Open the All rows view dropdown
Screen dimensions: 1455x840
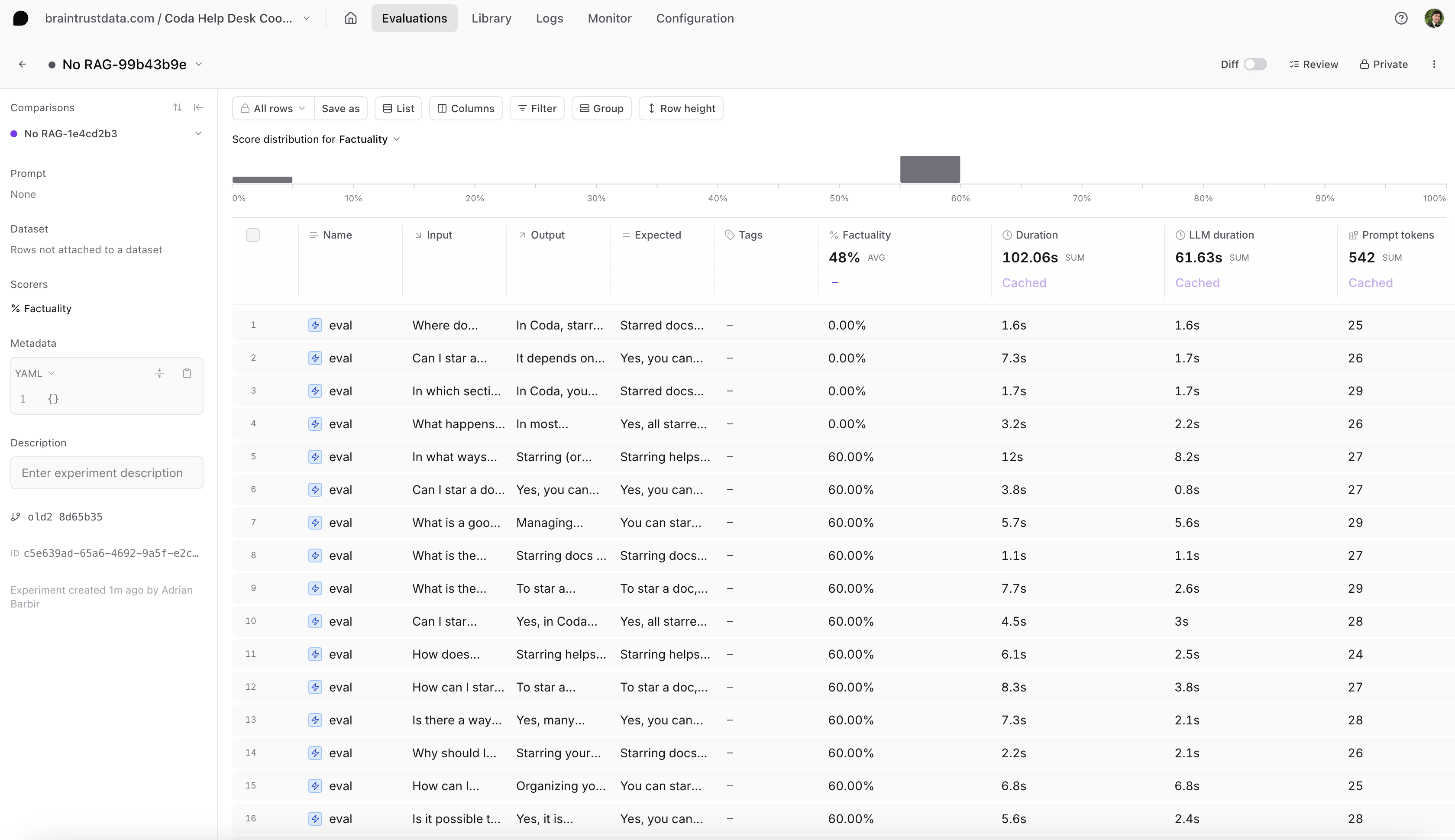tap(273, 108)
